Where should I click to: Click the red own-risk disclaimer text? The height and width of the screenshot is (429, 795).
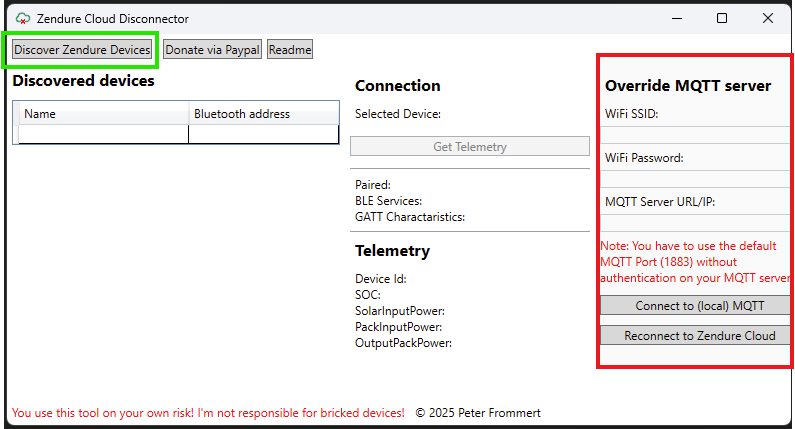pyautogui.click(x=208, y=412)
